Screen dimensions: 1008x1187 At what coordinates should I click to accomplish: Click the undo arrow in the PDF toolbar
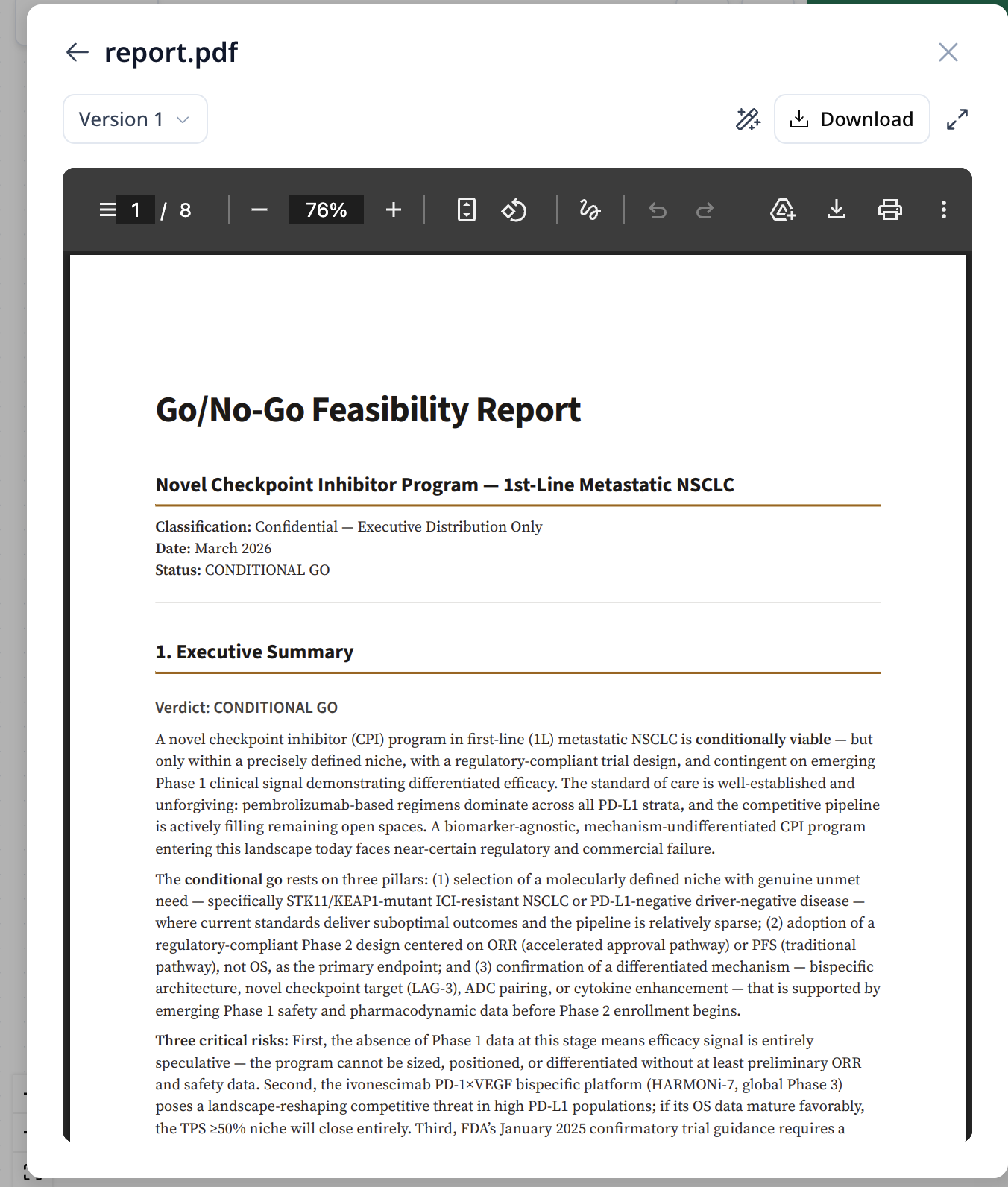[658, 210]
